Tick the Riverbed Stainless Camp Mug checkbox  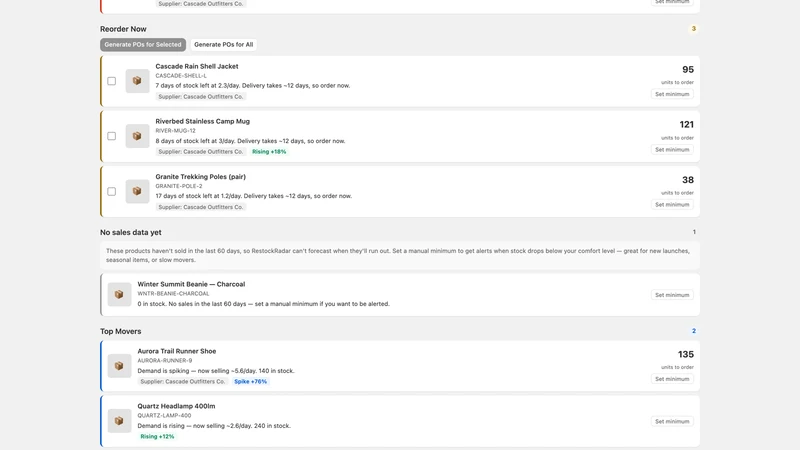tap(112, 136)
